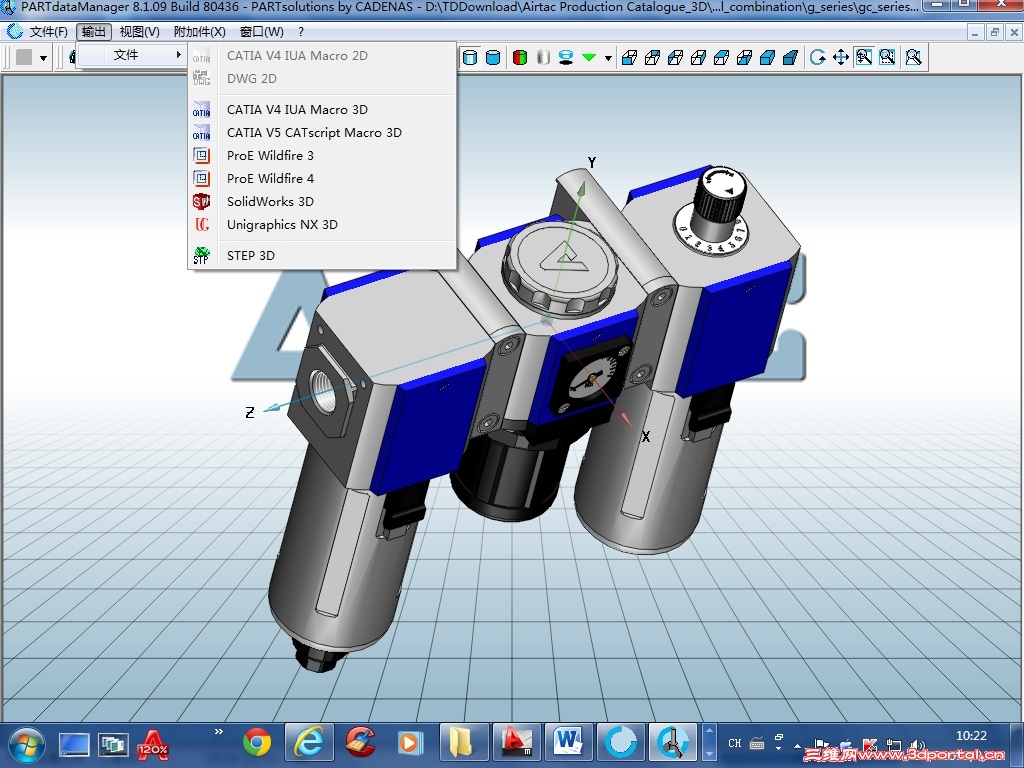This screenshot has width=1024, height=768.
Task: Activate the rotate view tool
Action: click(x=818, y=57)
